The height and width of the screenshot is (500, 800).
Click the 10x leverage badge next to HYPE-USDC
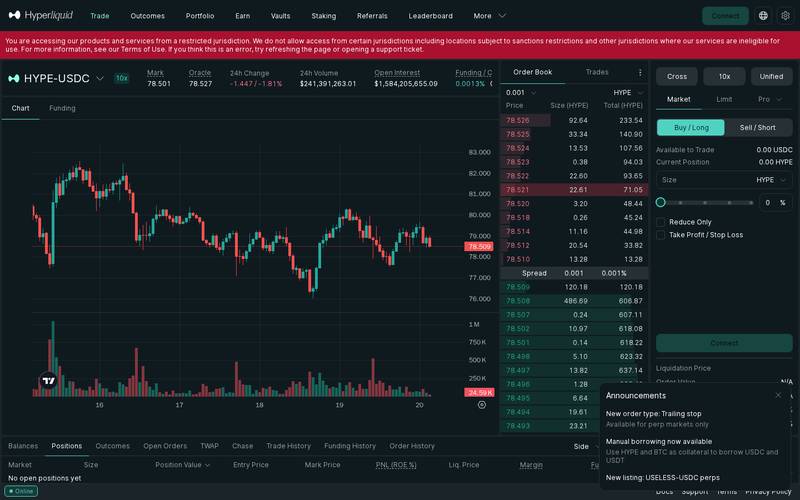click(121, 78)
